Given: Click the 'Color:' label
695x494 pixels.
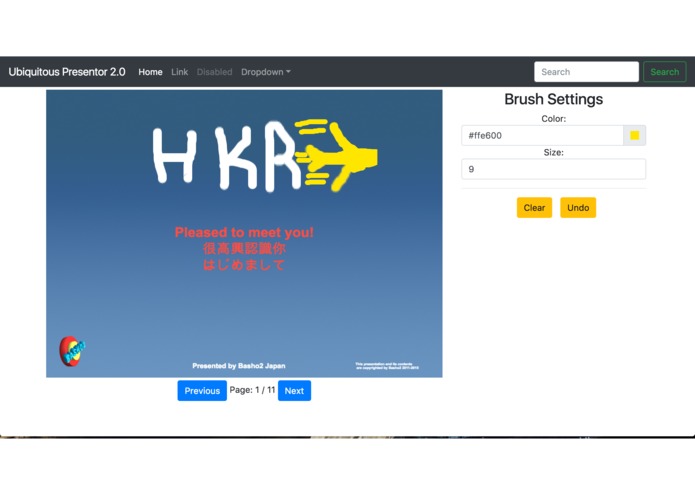Looking at the screenshot, I should click(553, 119).
